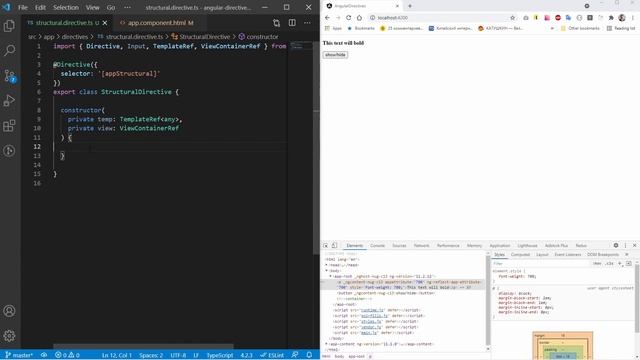Image resolution: width=640 pixels, height=360 pixels.
Task: Click the UTF-8 encoding indicator
Action: click(x=178, y=355)
